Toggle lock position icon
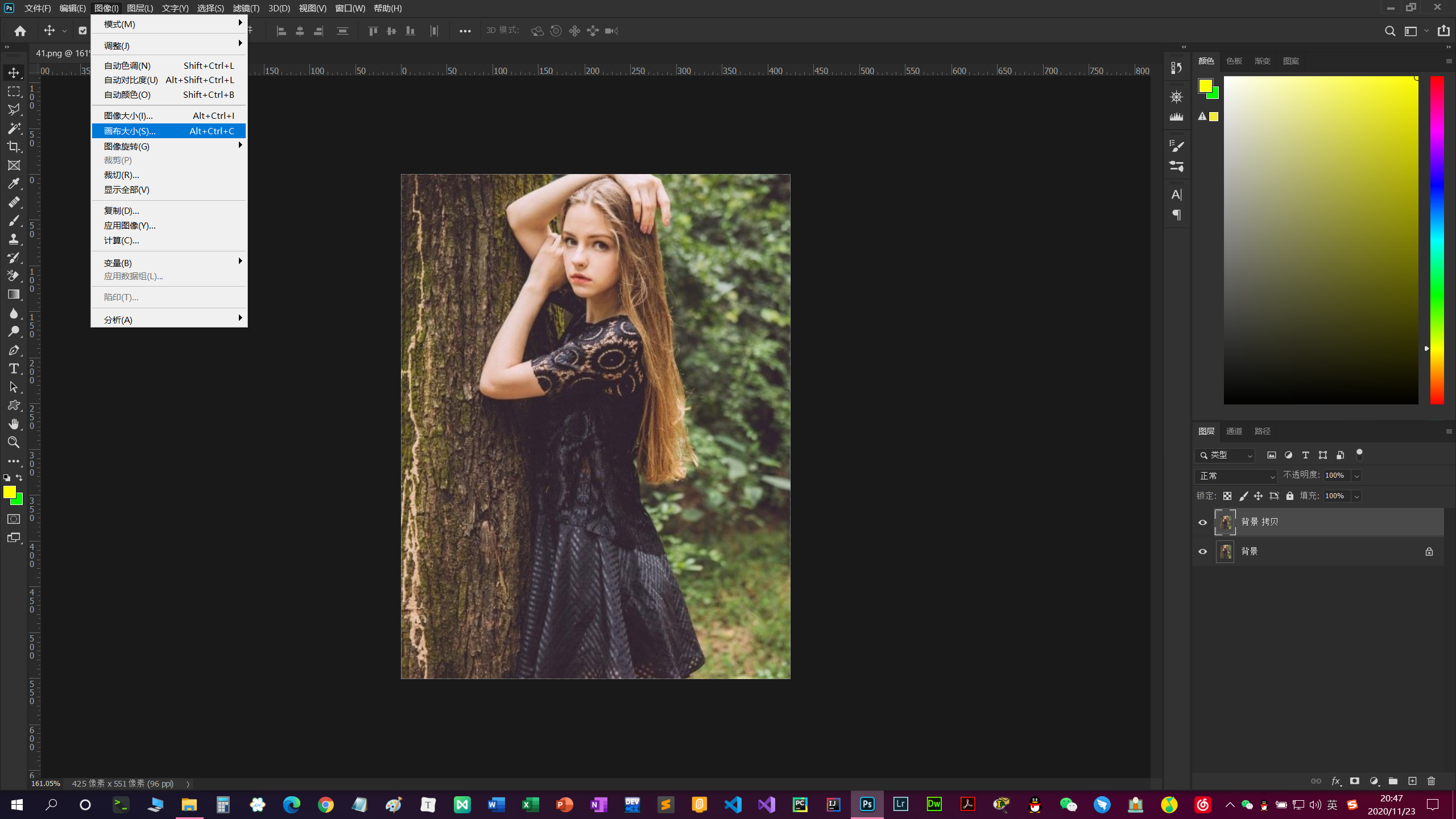 pyautogui.click(x=1258, y=496)
